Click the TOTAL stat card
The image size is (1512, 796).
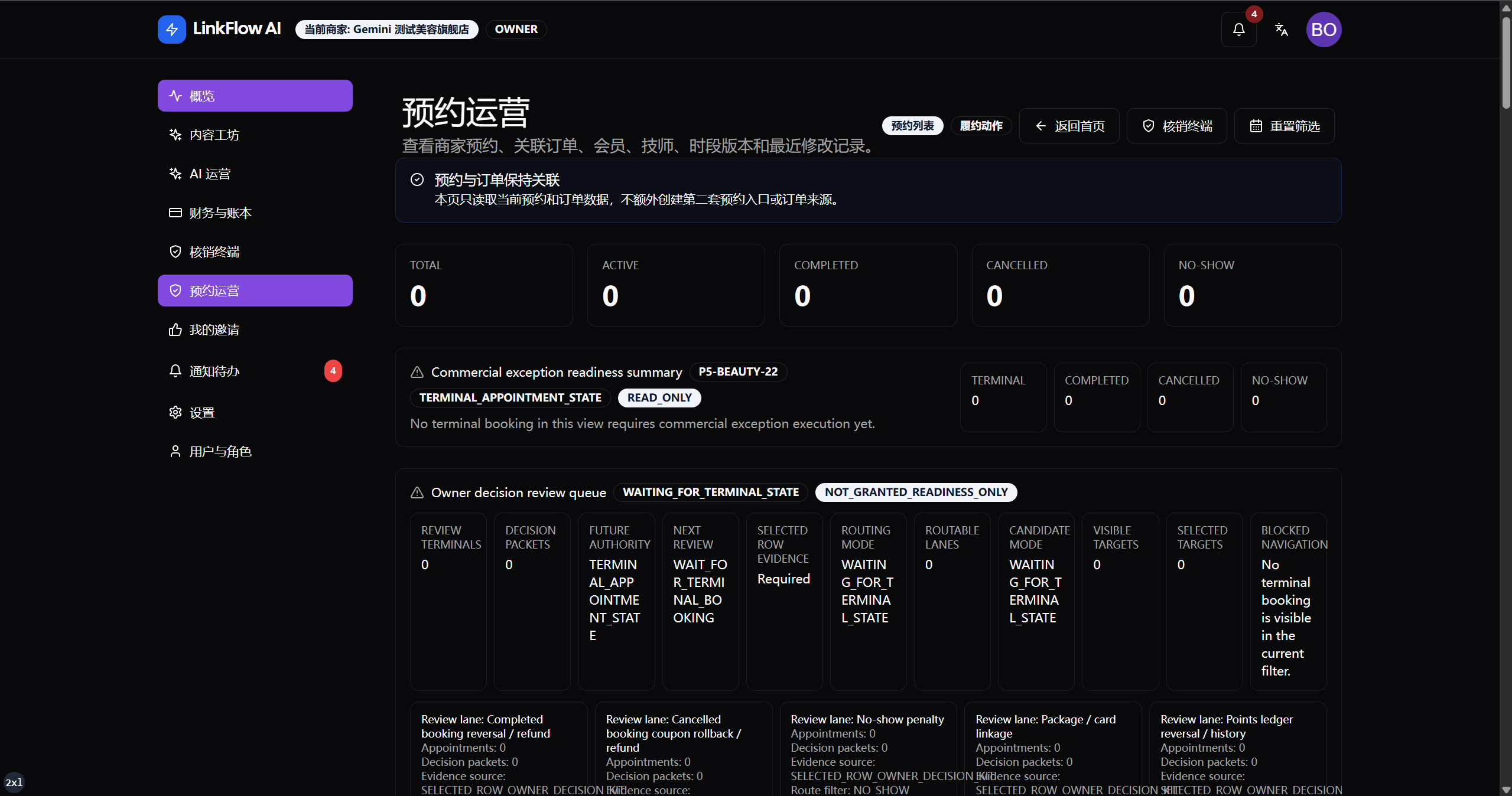[x=484, y=285]
